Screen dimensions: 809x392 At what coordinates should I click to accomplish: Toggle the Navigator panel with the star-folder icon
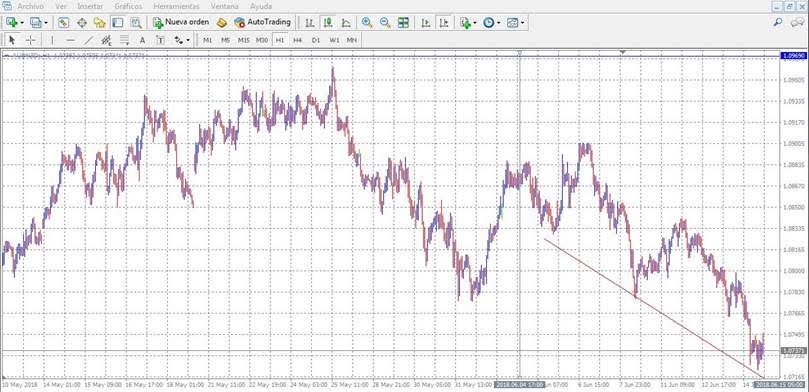click(x=100, y=23)
